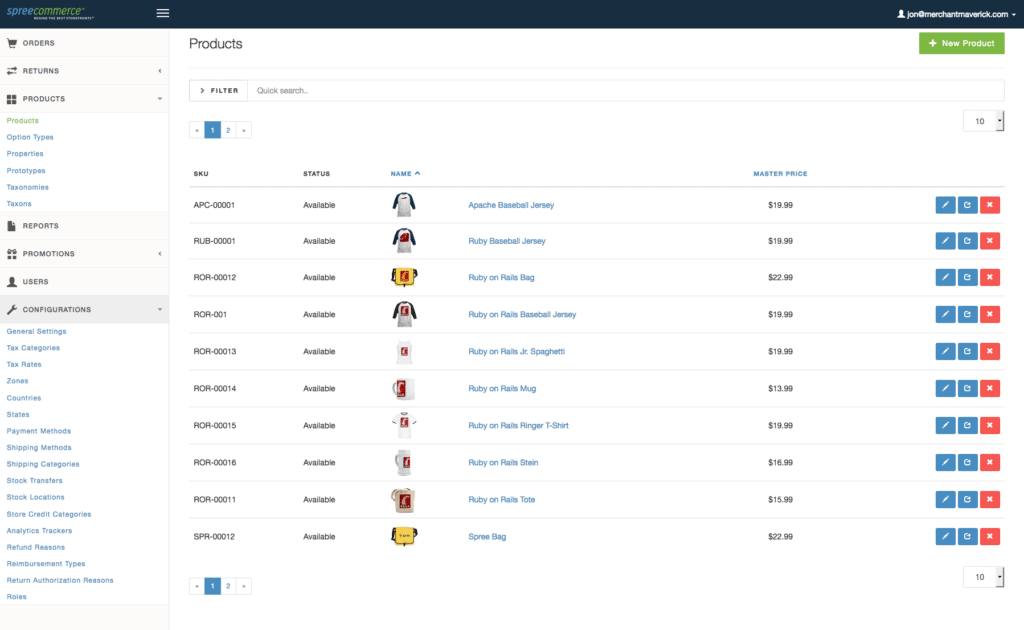1024x630 pixels.
Task: Open Tax Rates in sidebar
Action: pos(24,364)
